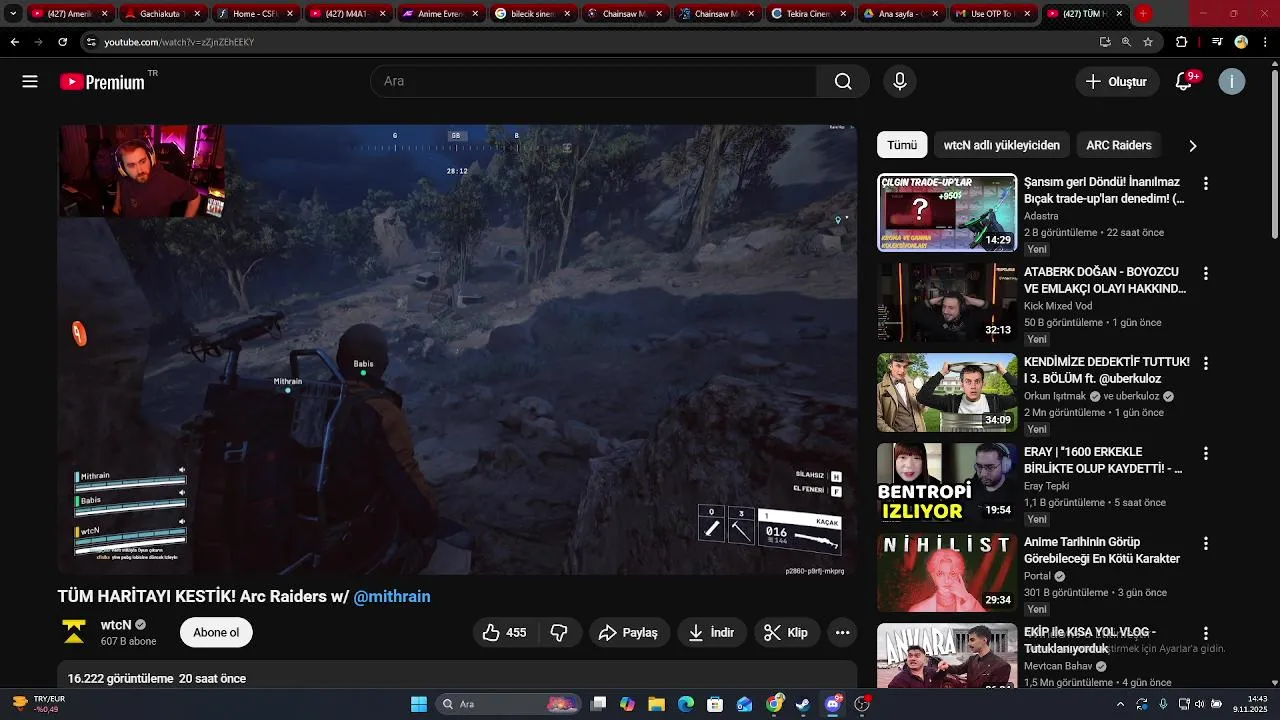Click the video player area
Screen dimensions: 1280x720
pos(457,350)
